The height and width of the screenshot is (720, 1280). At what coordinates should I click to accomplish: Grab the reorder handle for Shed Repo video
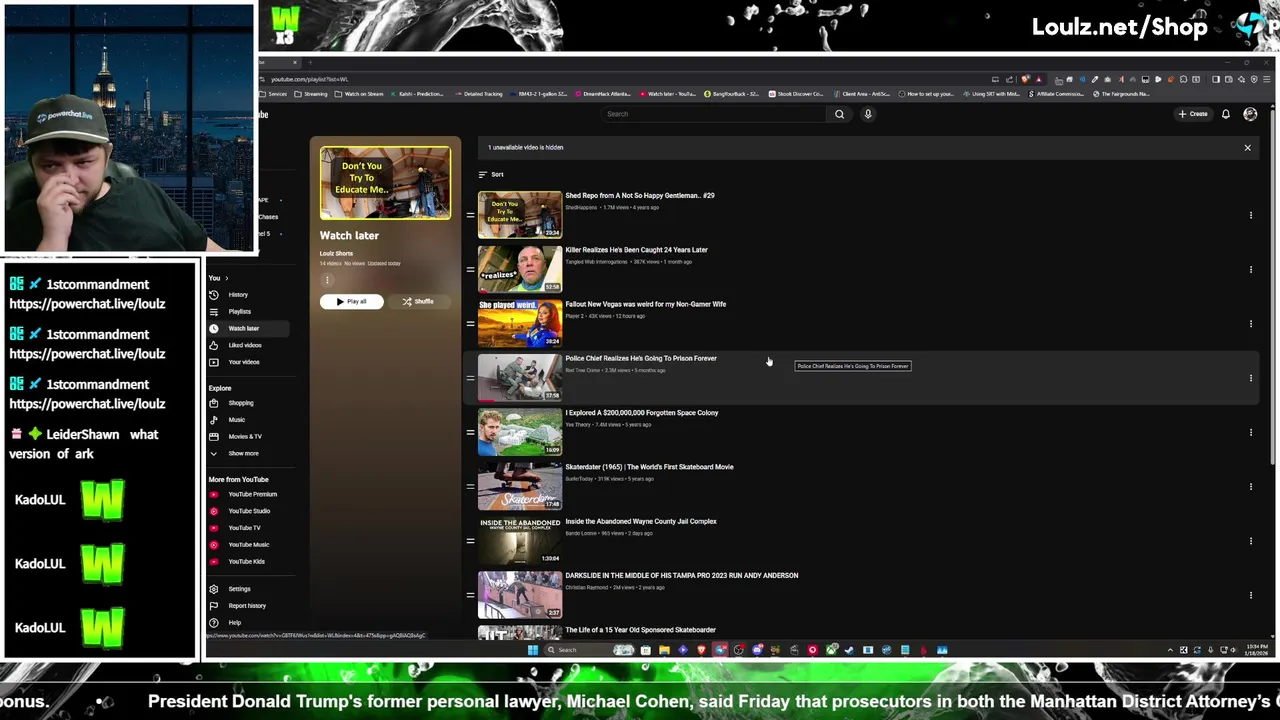470,215
